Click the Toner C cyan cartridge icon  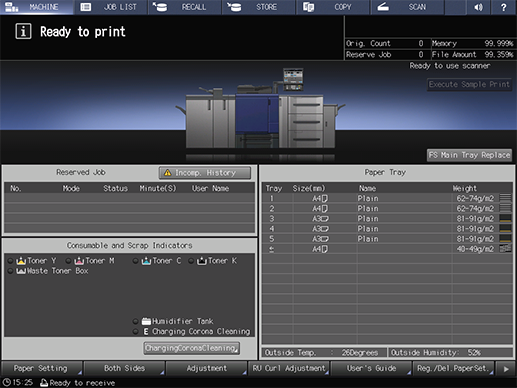pyautogui.click(x=146, y=261)
